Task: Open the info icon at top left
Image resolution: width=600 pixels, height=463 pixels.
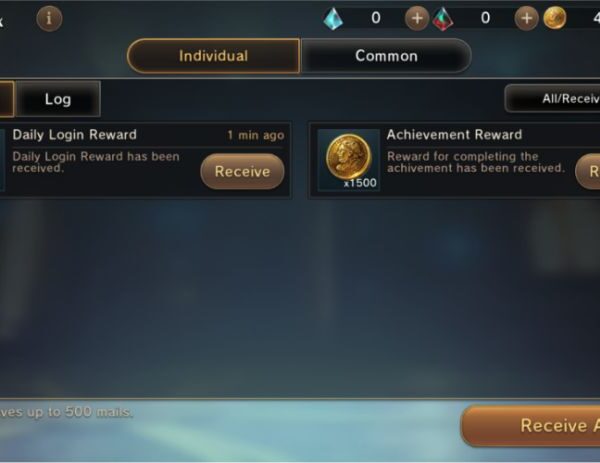Action: point(49,18)
